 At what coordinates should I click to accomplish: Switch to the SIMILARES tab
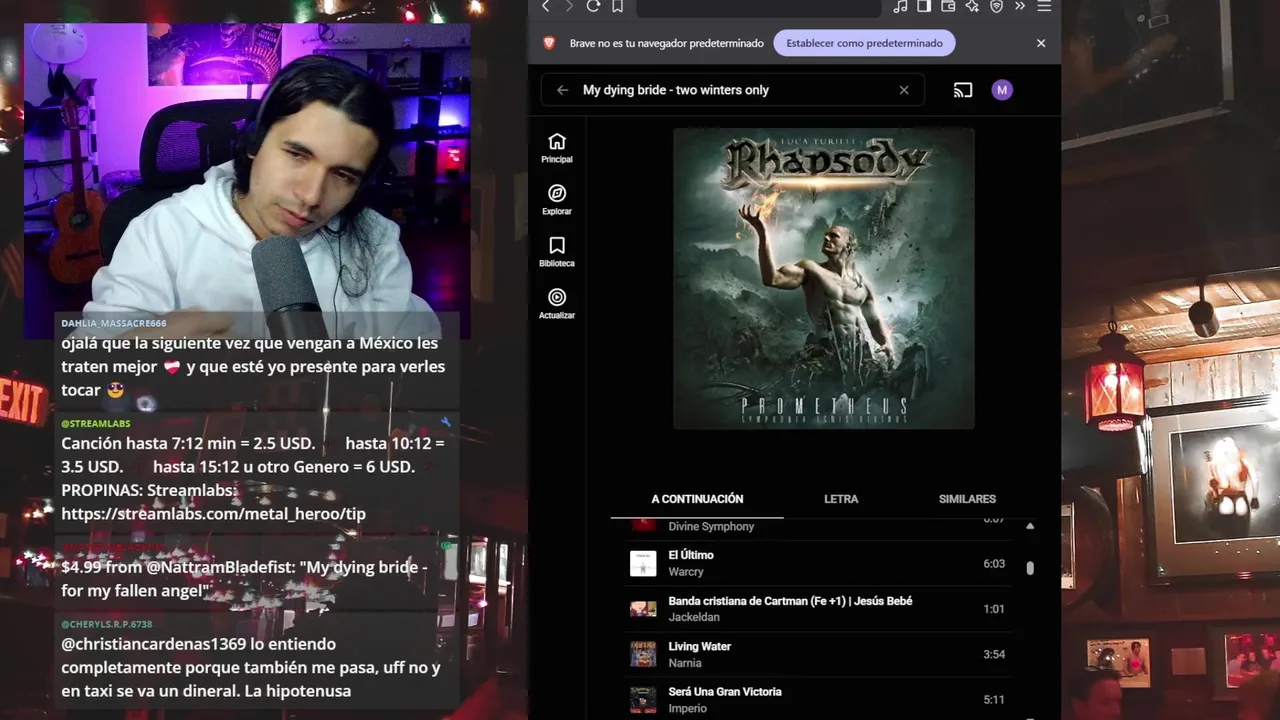coord(967,499)
